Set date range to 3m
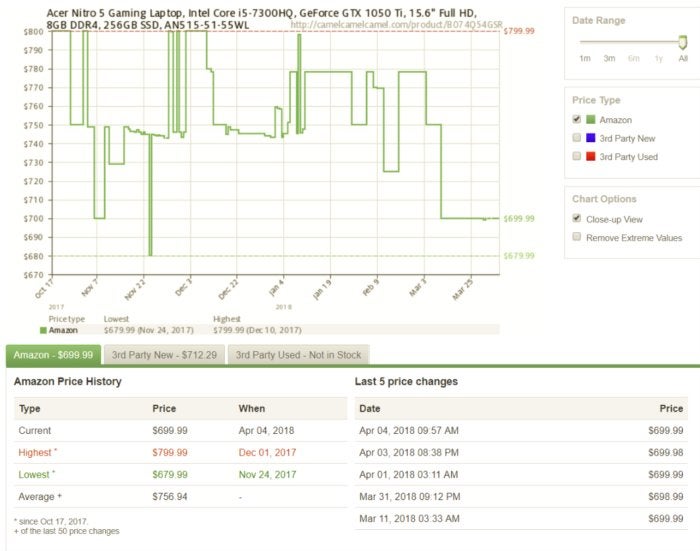The image size is (700, 551). [x=609, y=58]
